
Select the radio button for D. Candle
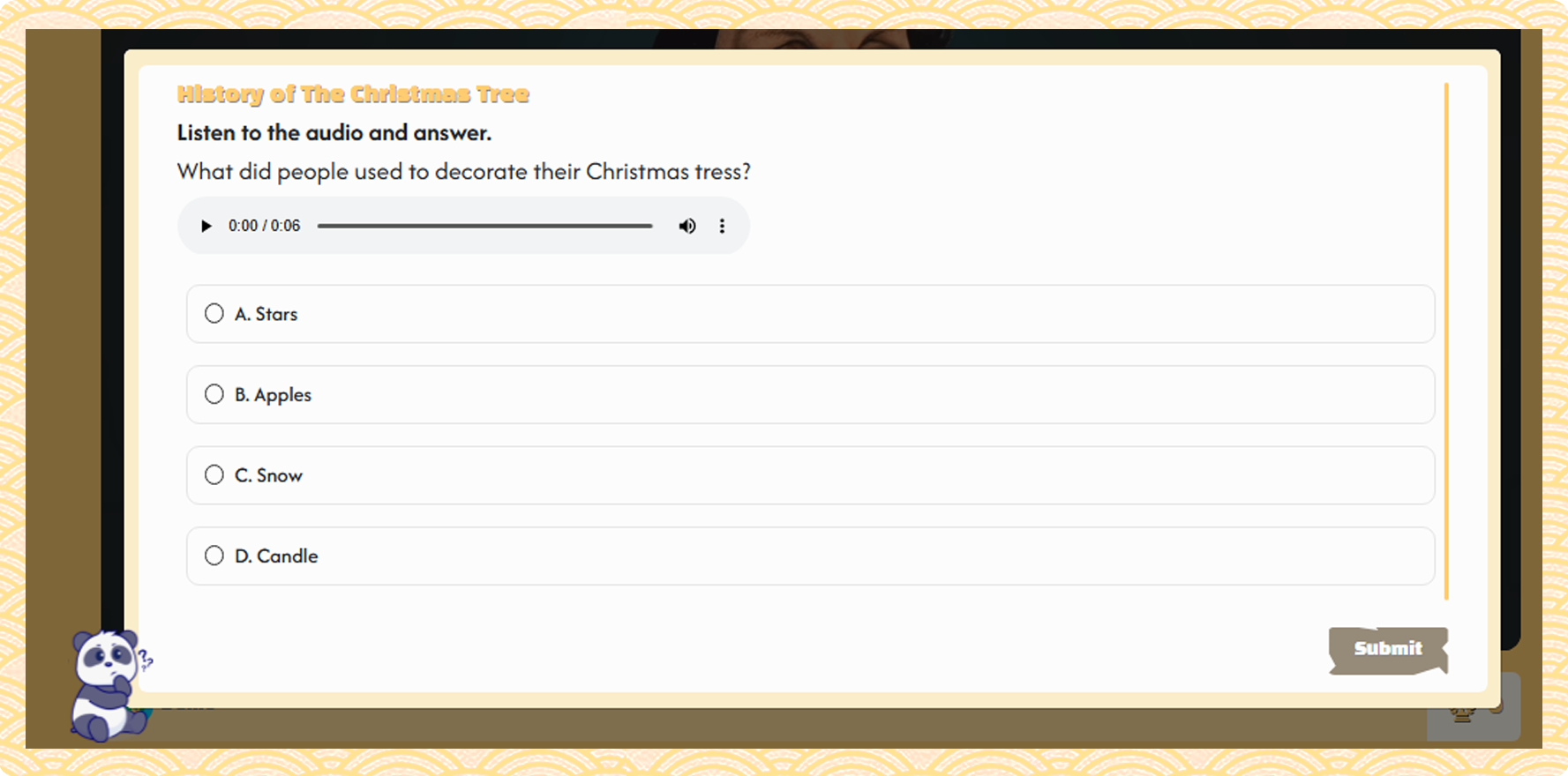tap(214, 556)
